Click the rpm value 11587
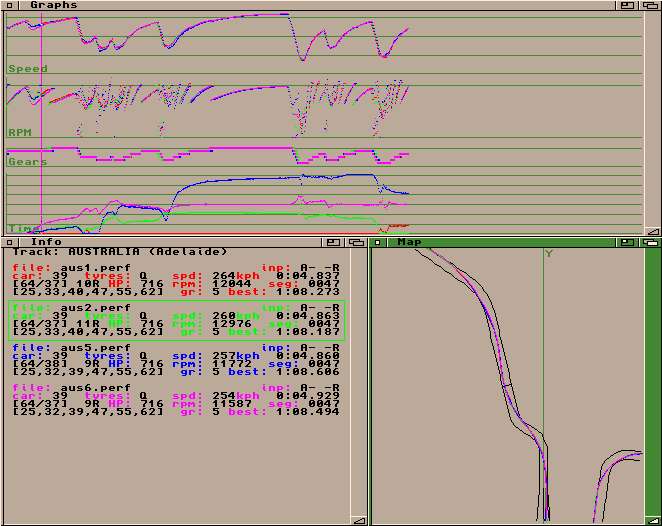The width and height of the screenshot is (662, 526). click(232, 404)
